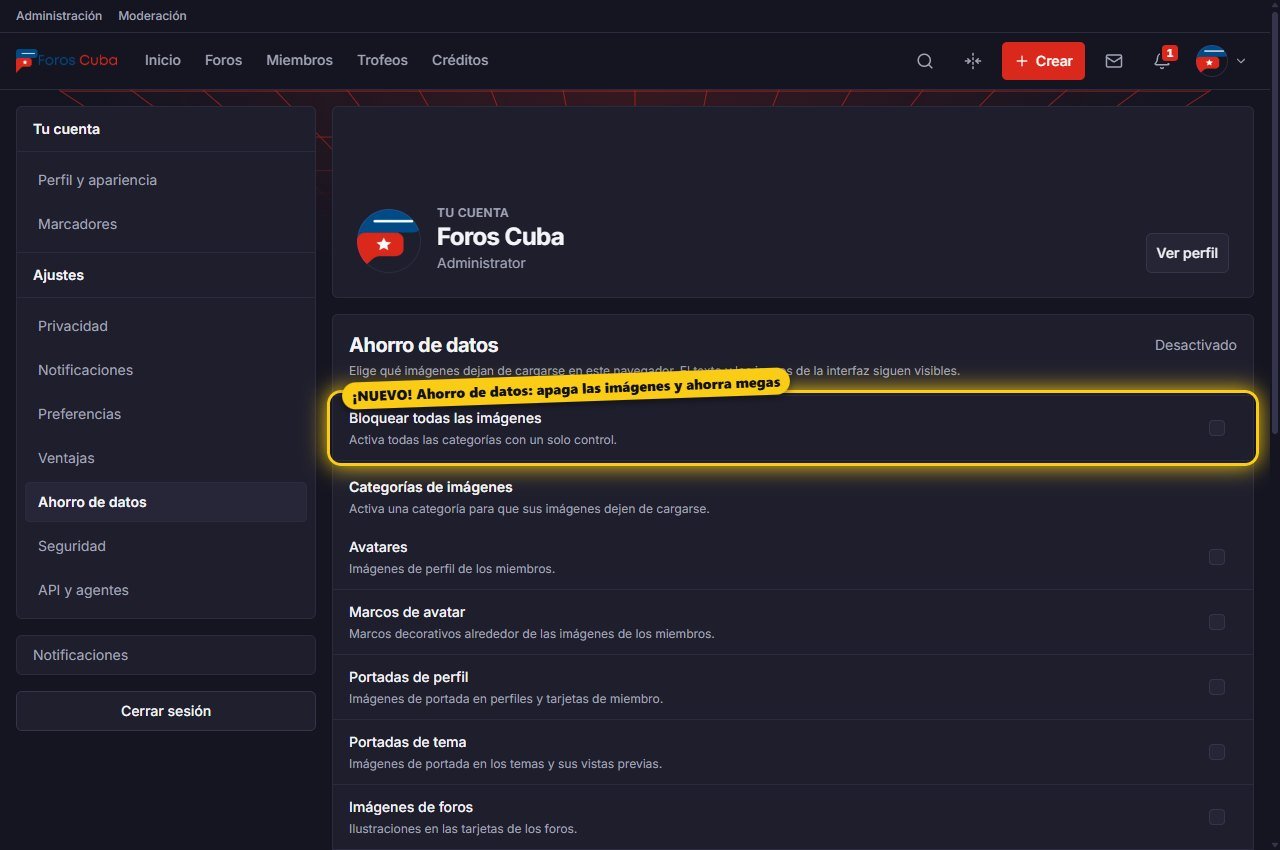Toggle the Imágenes de foros checkbox

point(1217,817)
